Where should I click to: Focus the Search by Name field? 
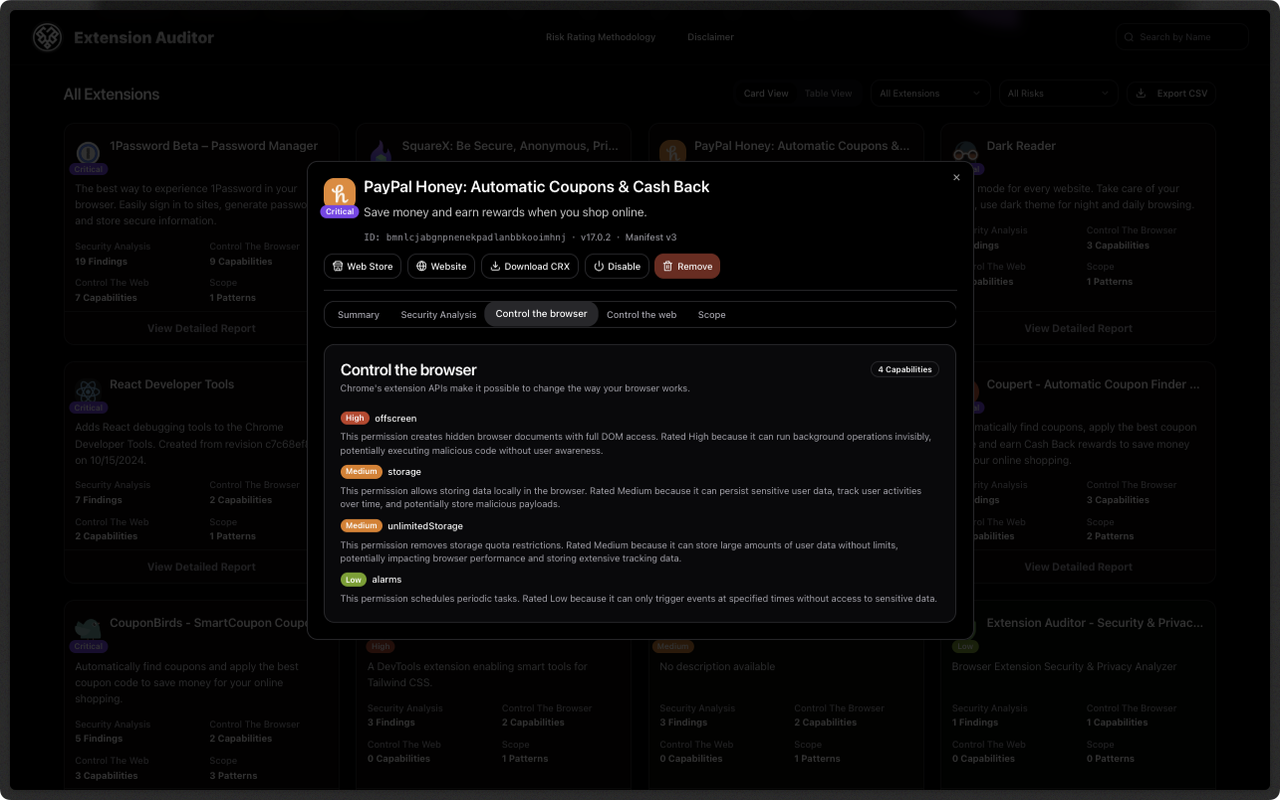(1182, 37)
